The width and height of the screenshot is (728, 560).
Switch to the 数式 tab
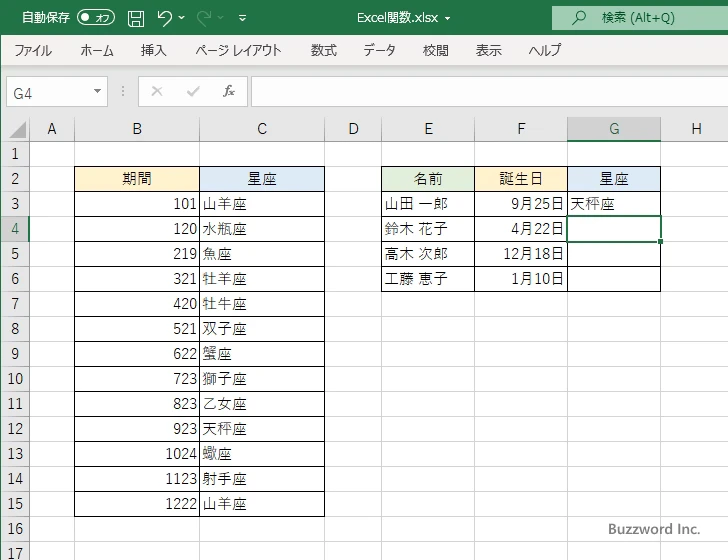pyautogui.click(x=324, y=50)
